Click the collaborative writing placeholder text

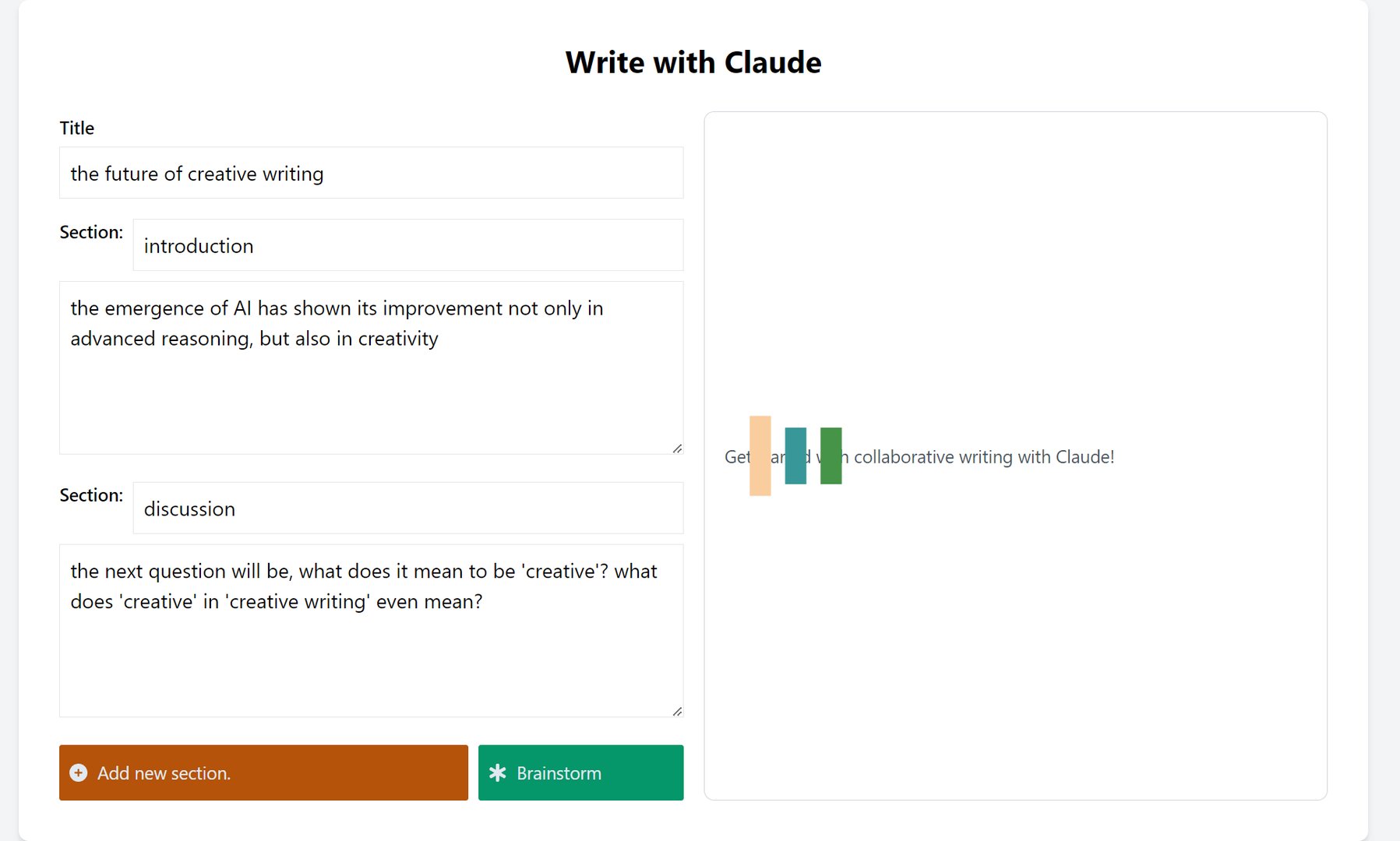(x=919, y=457)
